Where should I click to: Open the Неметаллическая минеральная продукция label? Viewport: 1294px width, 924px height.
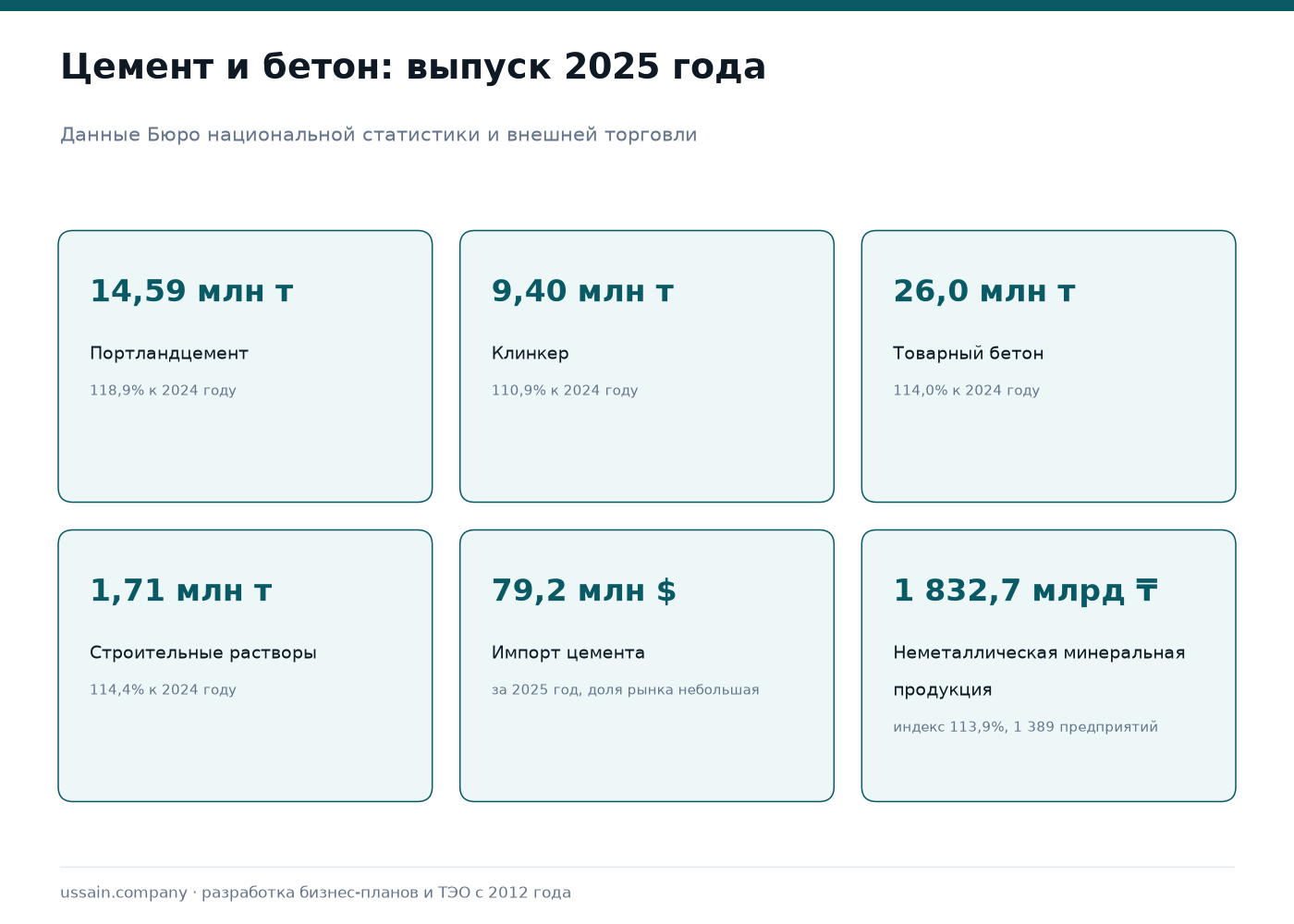[x=1039, y=671]
